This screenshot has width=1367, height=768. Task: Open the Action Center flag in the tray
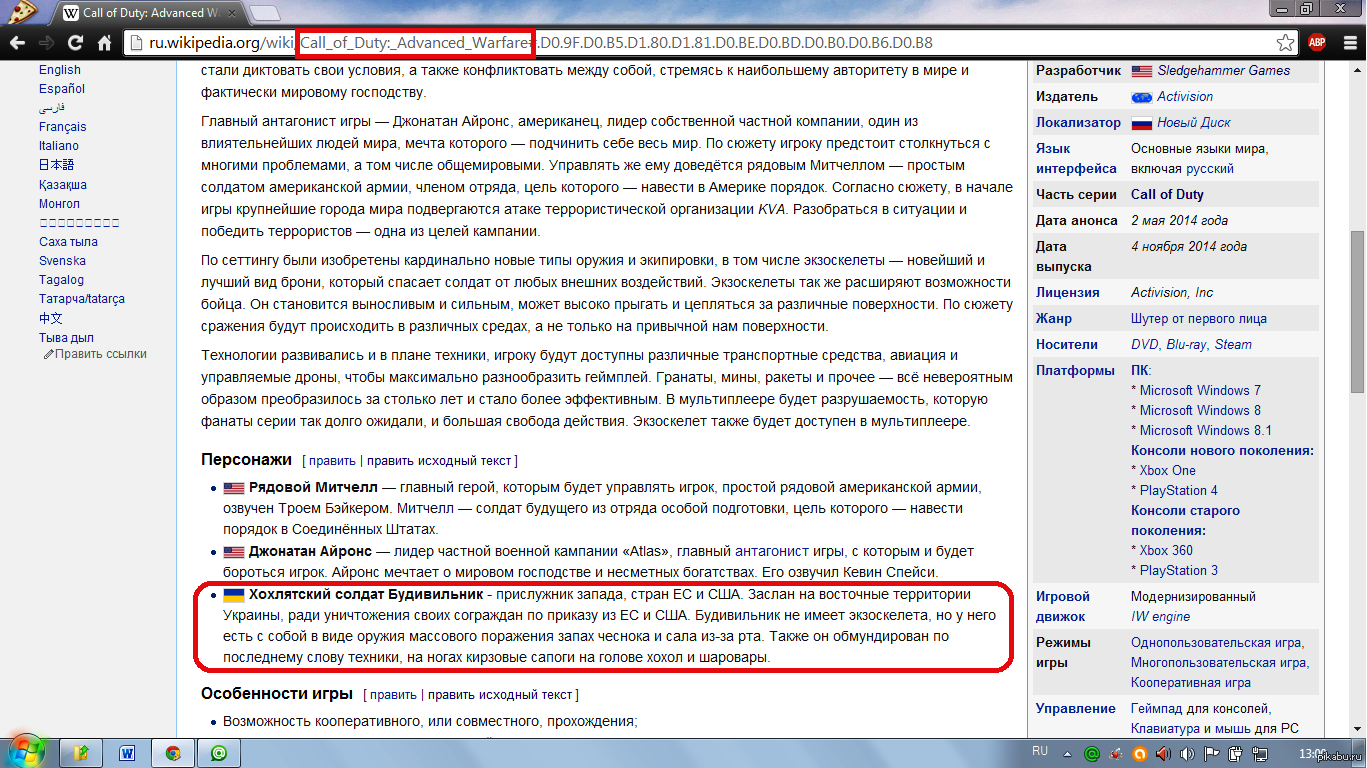click(1212, 753)
